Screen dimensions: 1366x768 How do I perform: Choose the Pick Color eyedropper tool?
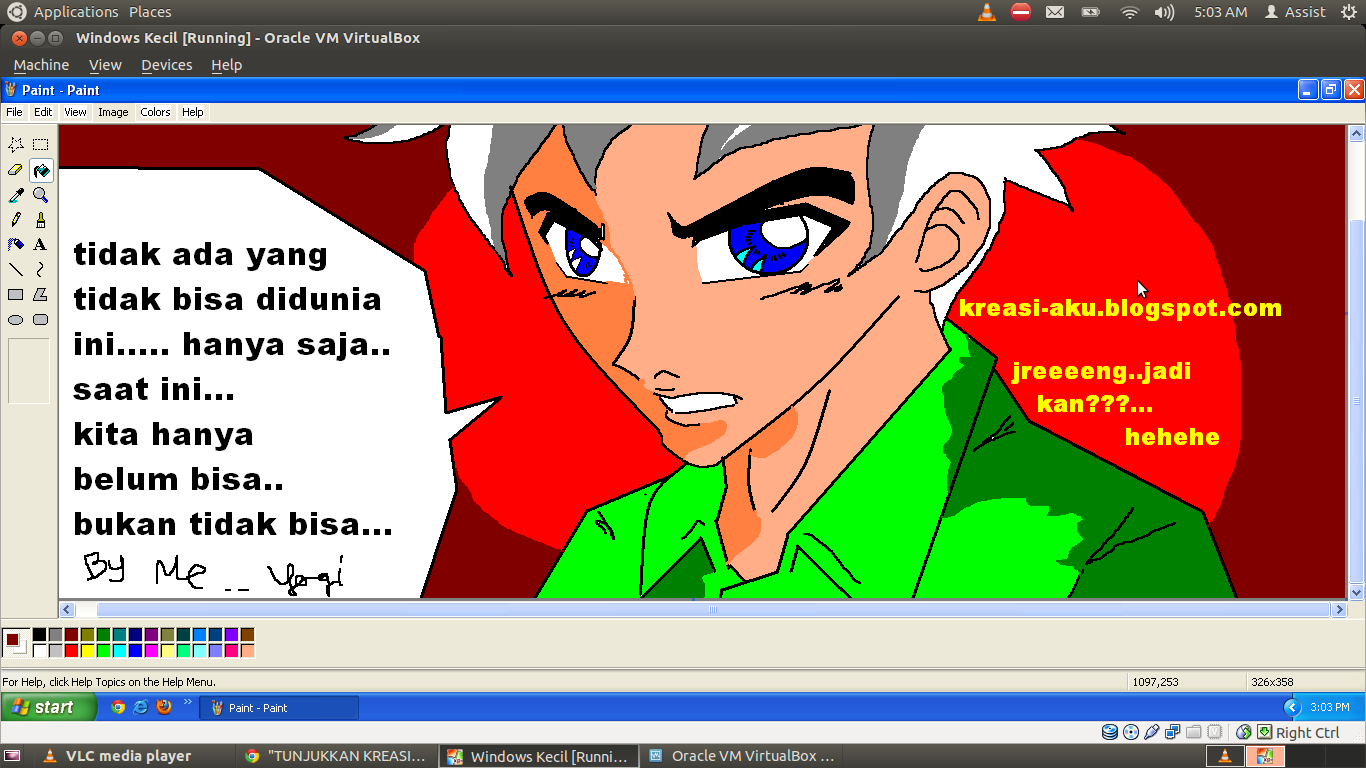tap(16, 195)
